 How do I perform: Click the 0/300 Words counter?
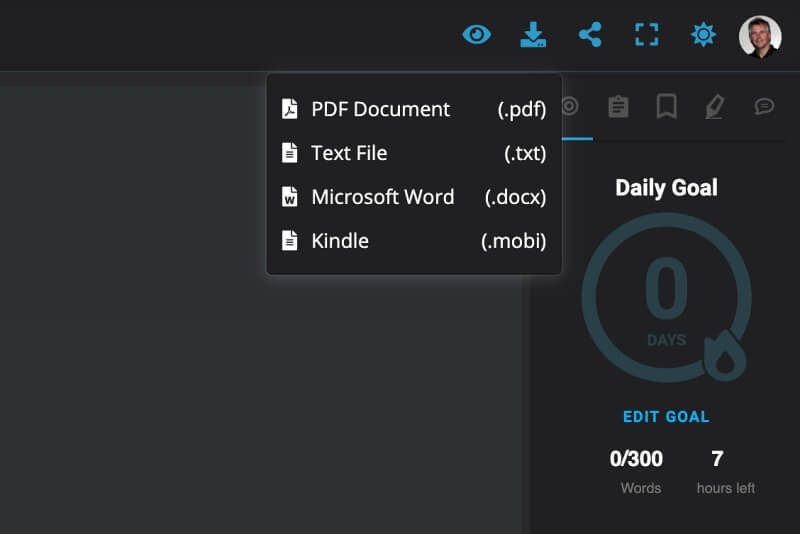pos(636,472)
